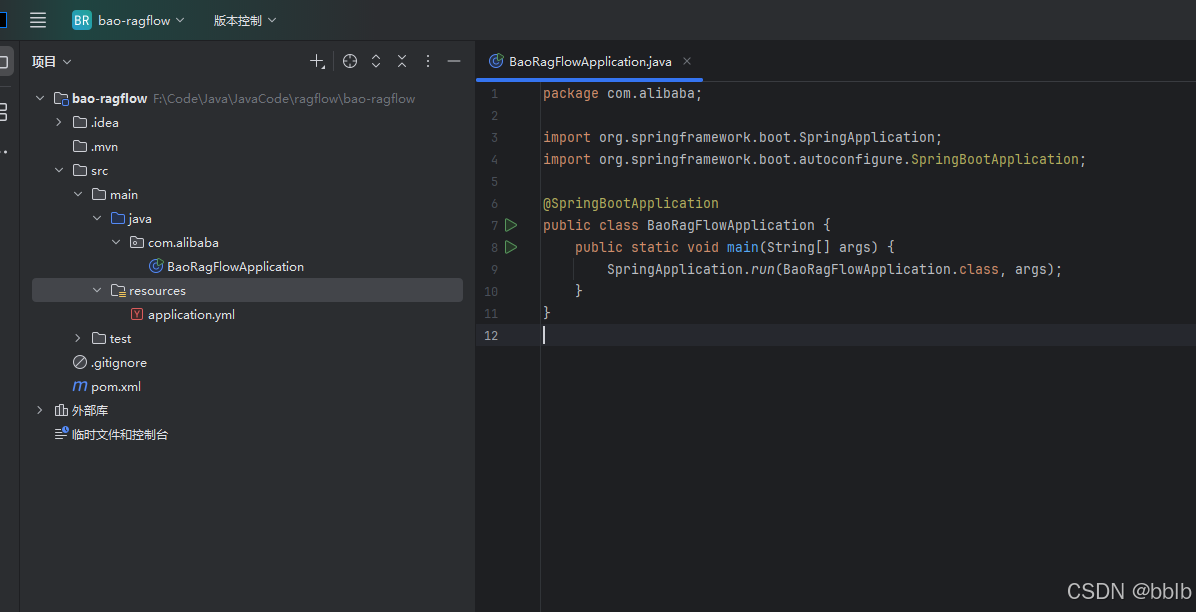Click the locate opened file crosshair icon
The height and width of the screenshot is (612, 1196).
[x=350, y=62]
